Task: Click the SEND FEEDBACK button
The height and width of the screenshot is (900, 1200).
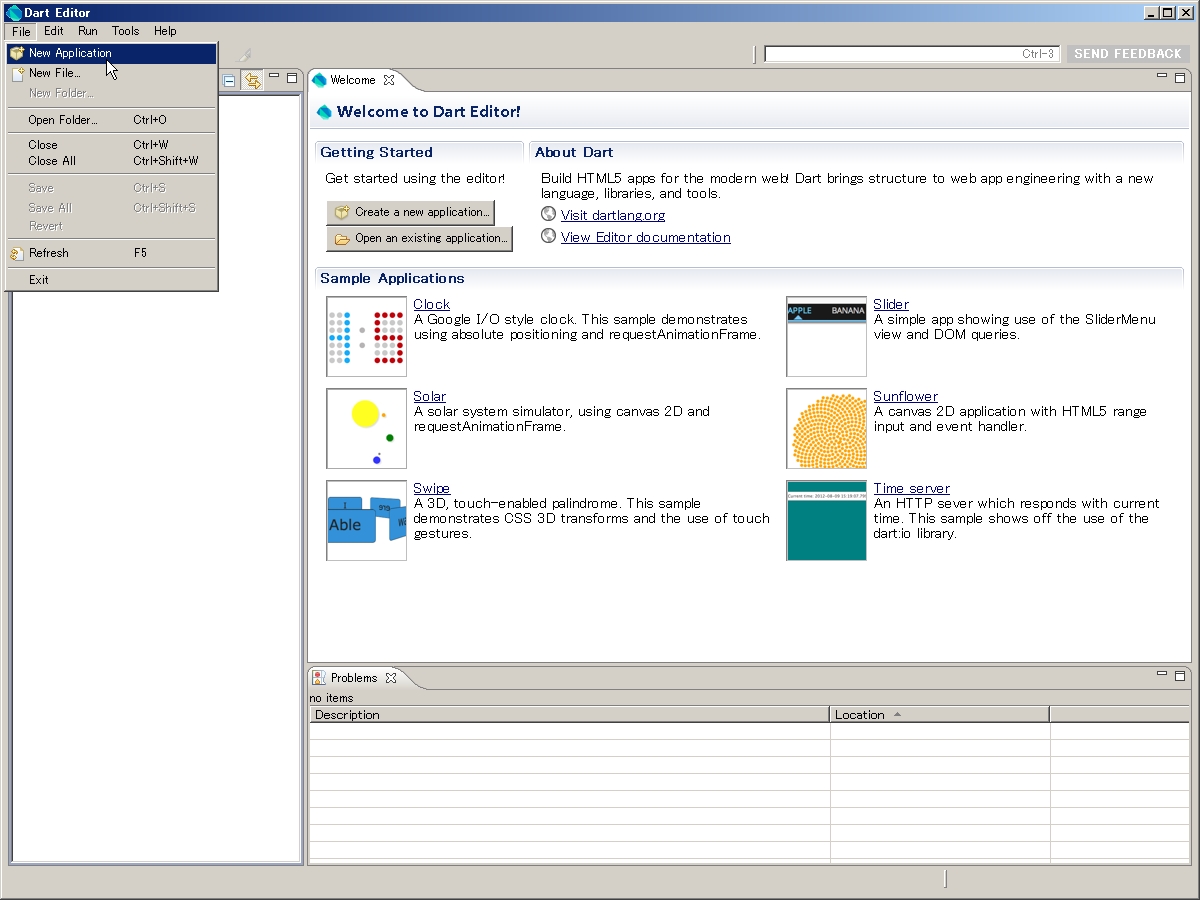Action: [1128, 54]
